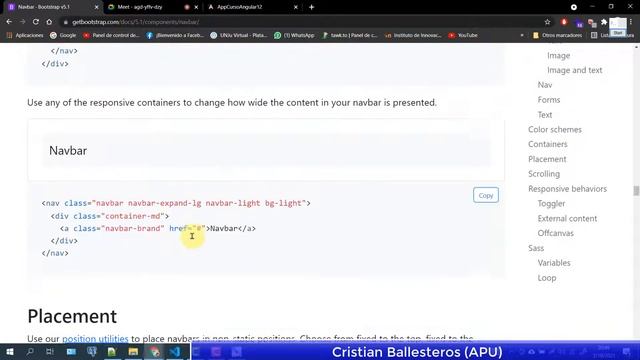Open the Bienvenido a Facebook bookmark

(175, 36)
